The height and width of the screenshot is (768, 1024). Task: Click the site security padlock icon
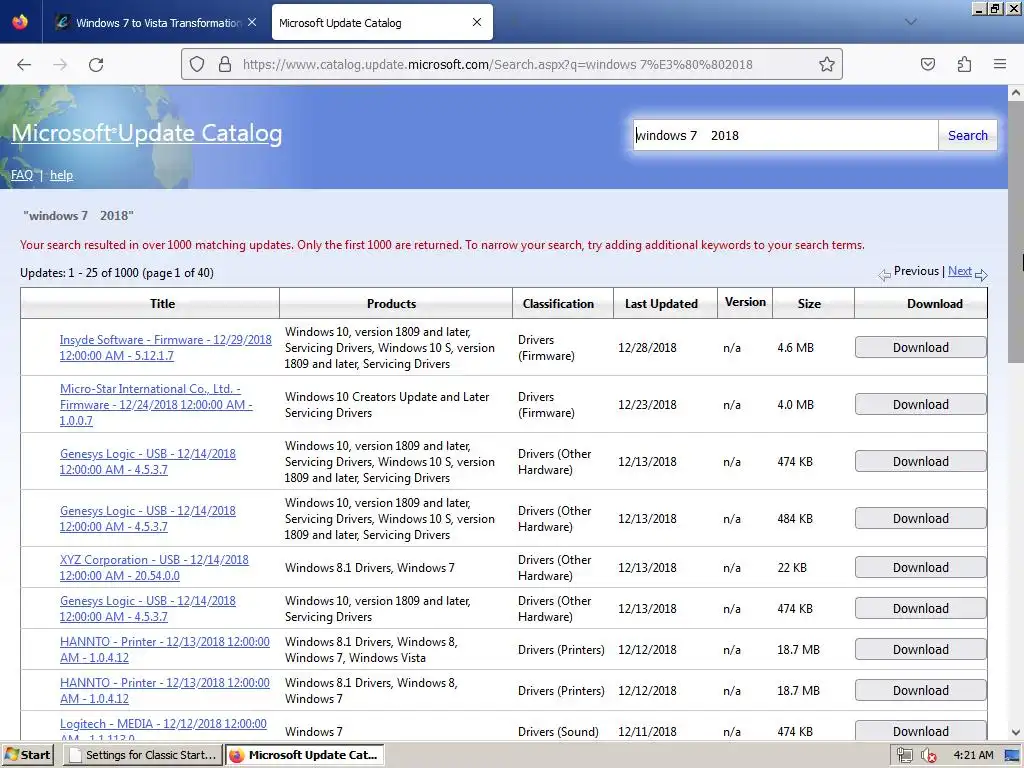(225, 64)
